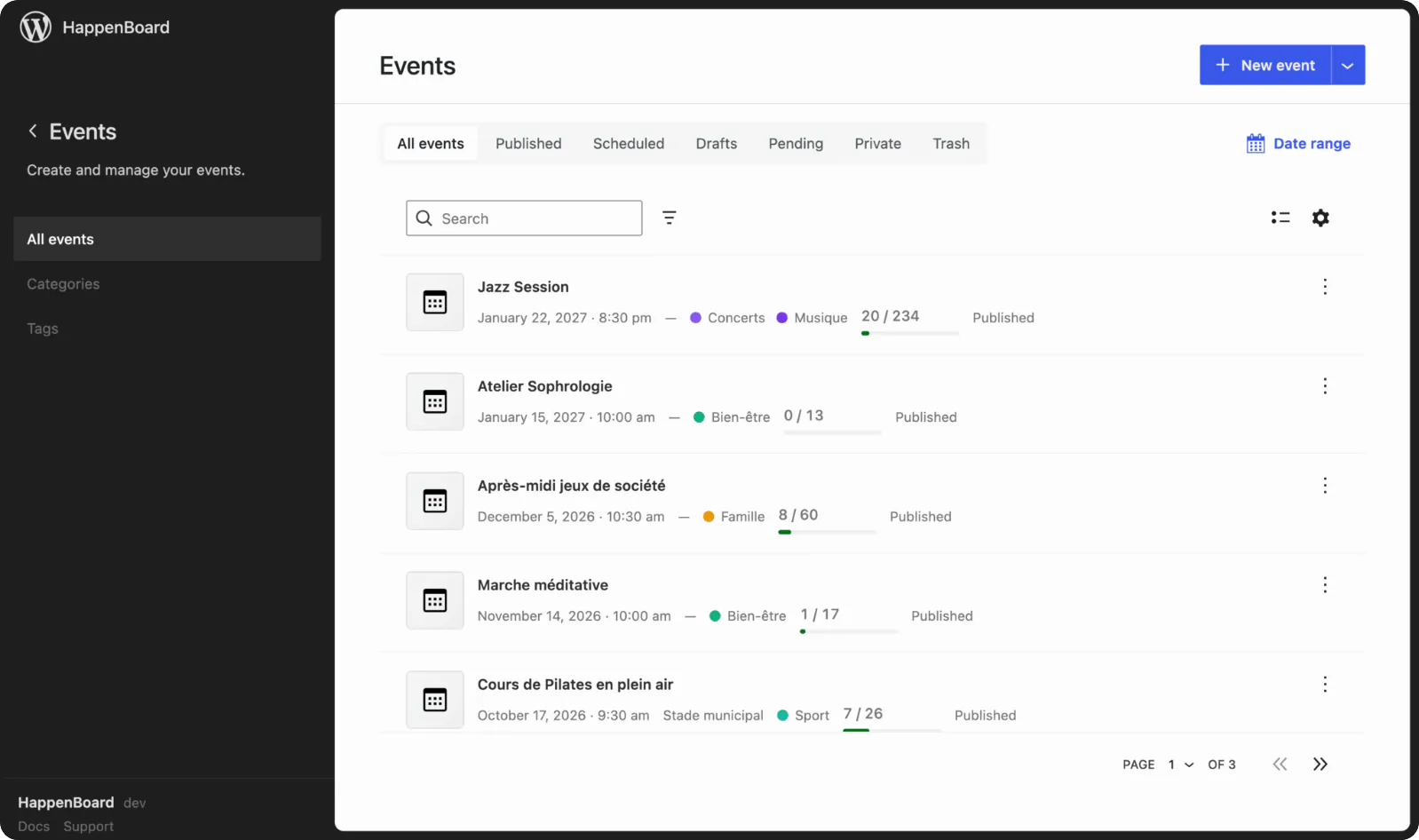
Task: Open the Marche méditative event title
Action: tap(543, 585)
